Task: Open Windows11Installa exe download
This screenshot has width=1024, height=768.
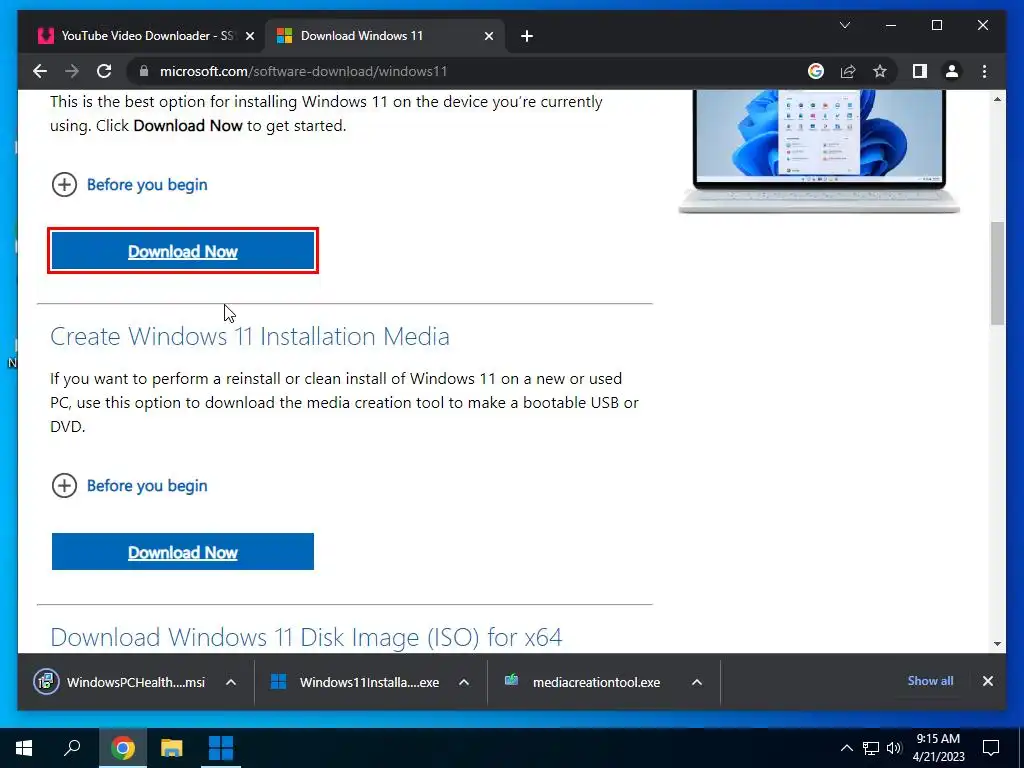Action: [355, 682]
